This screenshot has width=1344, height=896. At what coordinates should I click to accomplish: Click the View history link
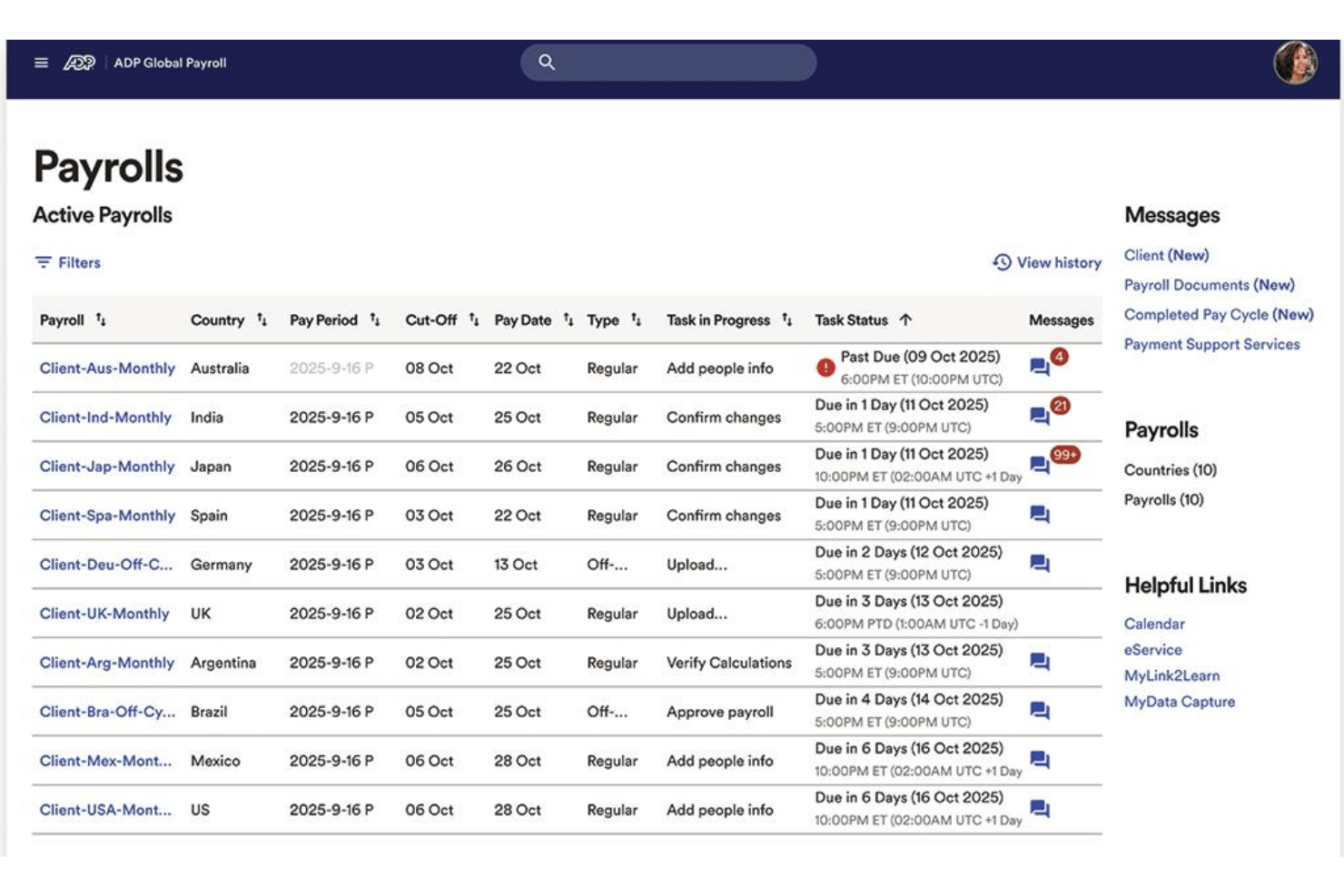tap(1047, 262)
